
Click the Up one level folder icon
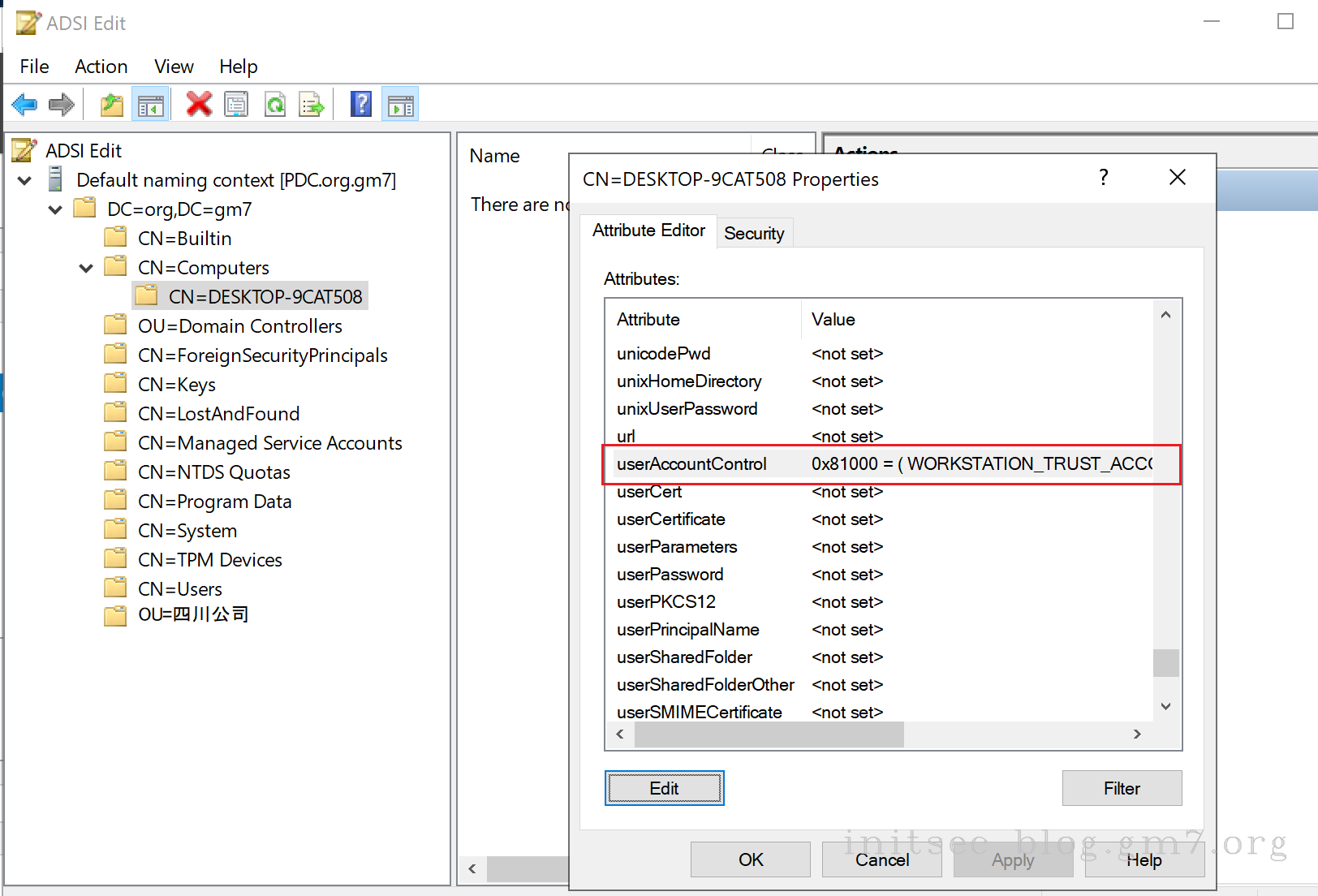(x=111, y=105)
